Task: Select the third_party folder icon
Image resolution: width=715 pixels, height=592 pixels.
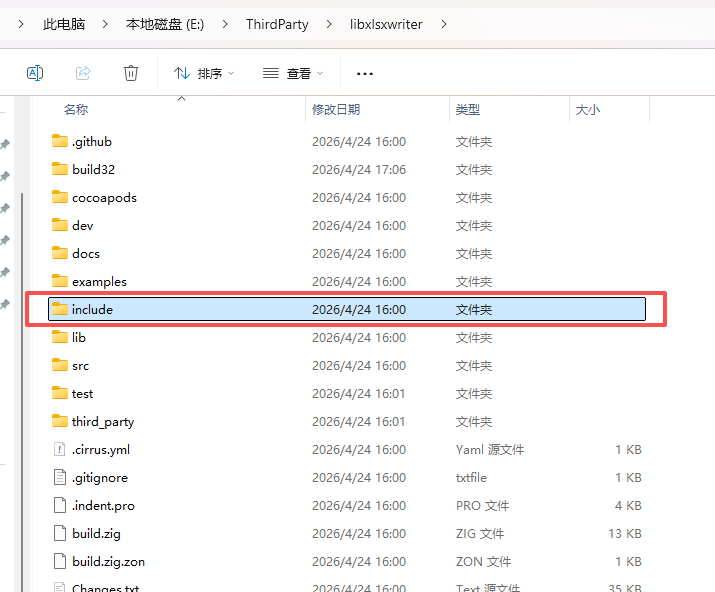Action: coord(60,421)
